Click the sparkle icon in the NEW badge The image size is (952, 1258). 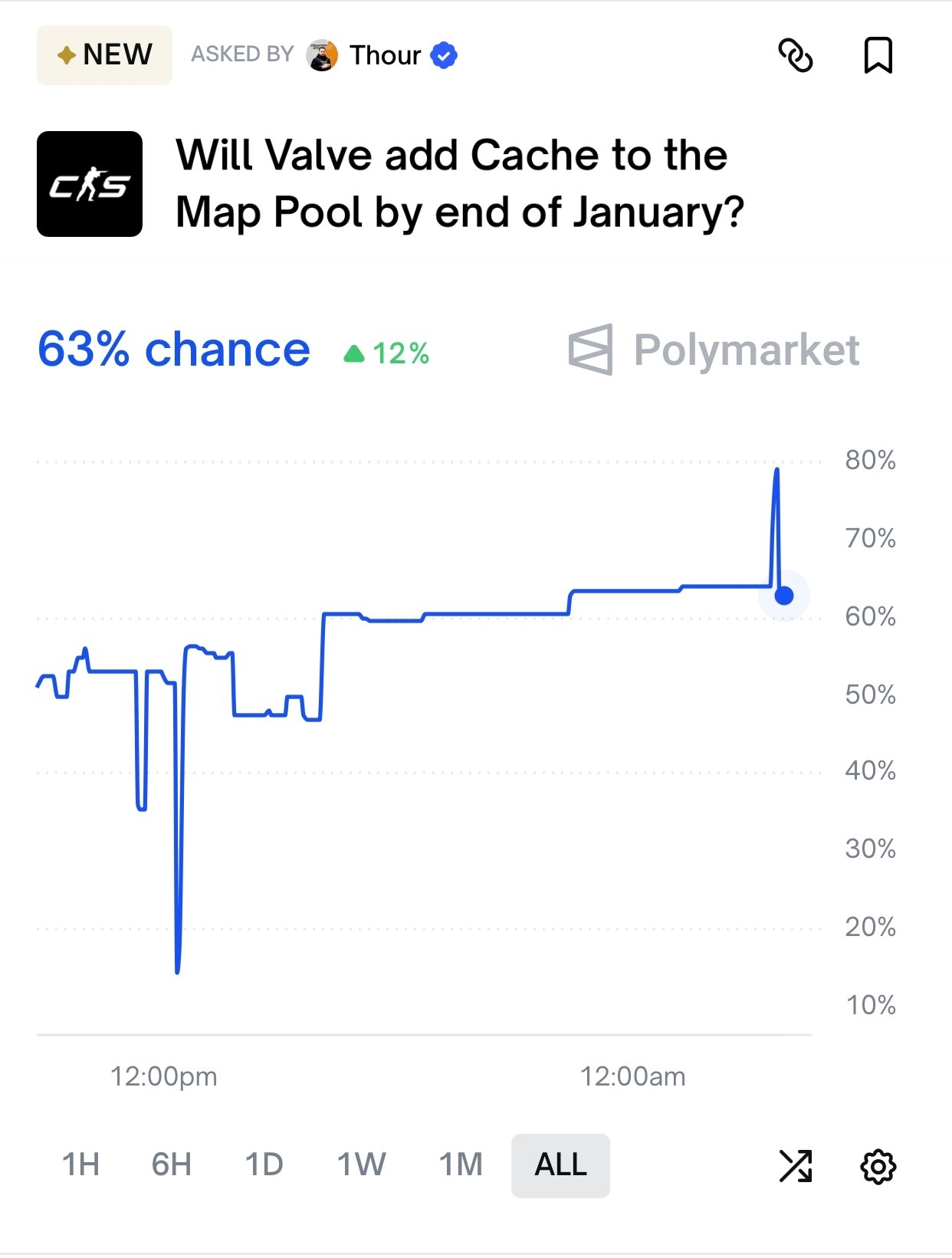(67, 55)
